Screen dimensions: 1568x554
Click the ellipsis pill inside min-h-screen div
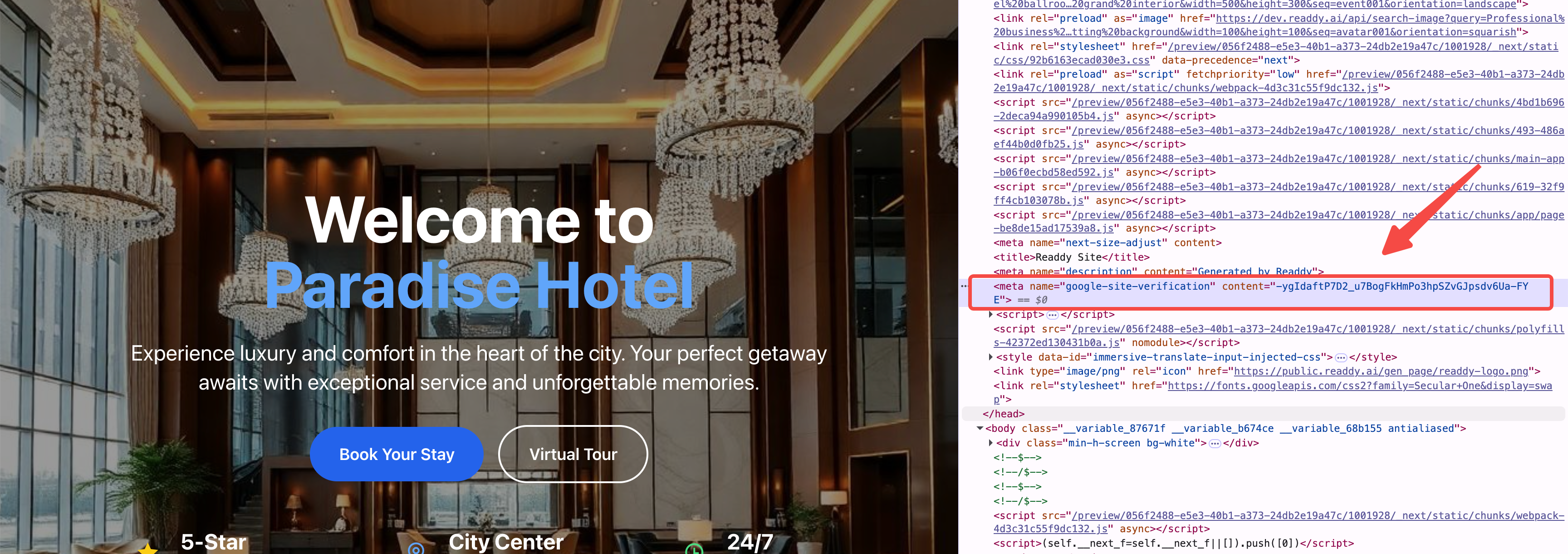[1215, 444]
